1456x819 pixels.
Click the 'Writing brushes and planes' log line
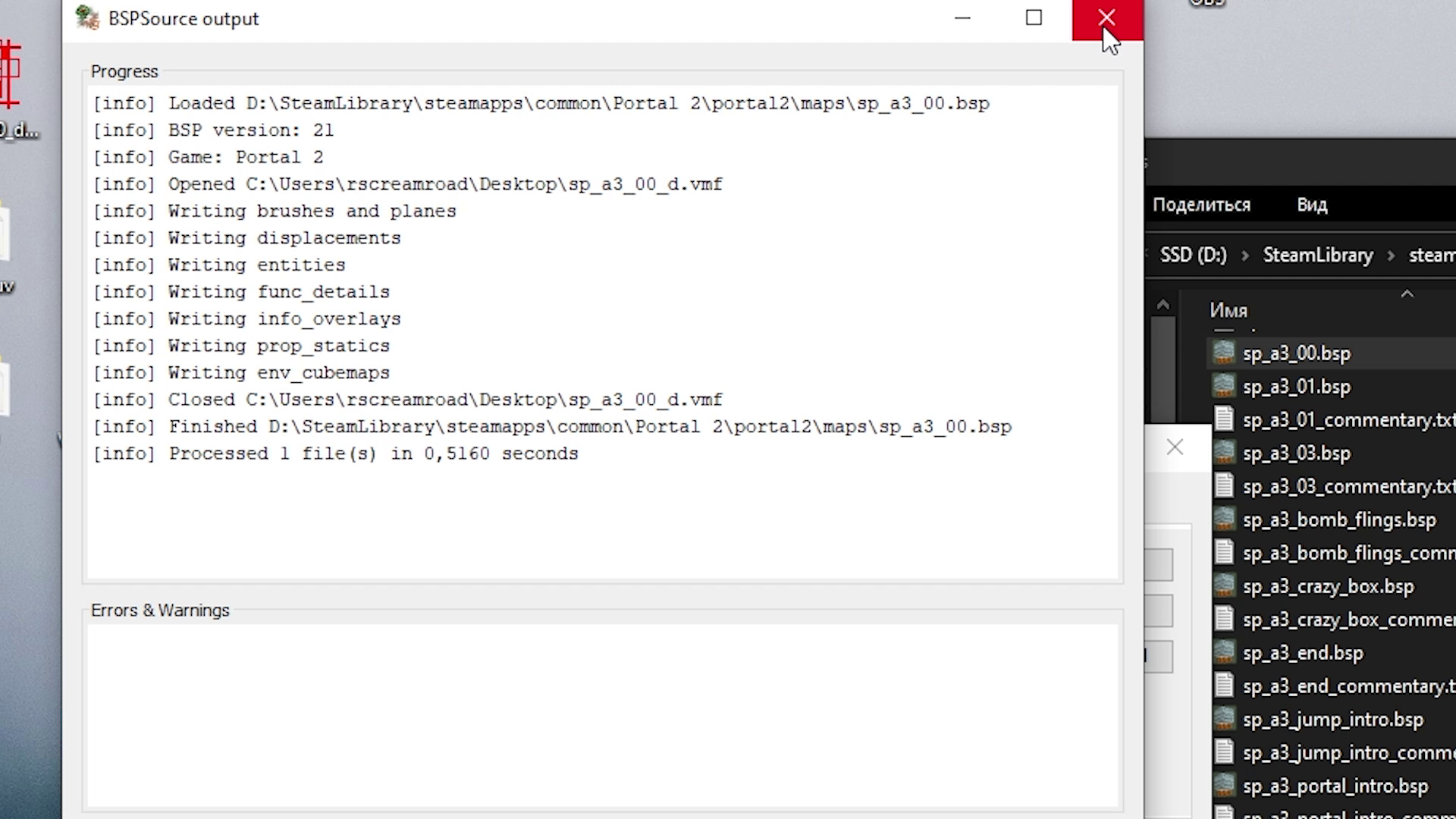275,212
